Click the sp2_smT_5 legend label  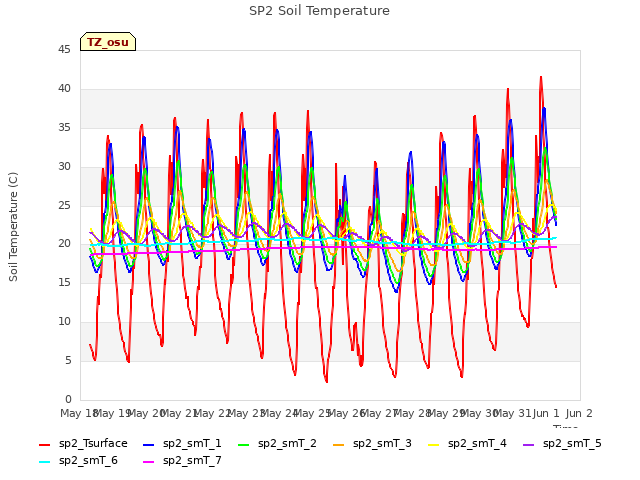tap(572, 444)
